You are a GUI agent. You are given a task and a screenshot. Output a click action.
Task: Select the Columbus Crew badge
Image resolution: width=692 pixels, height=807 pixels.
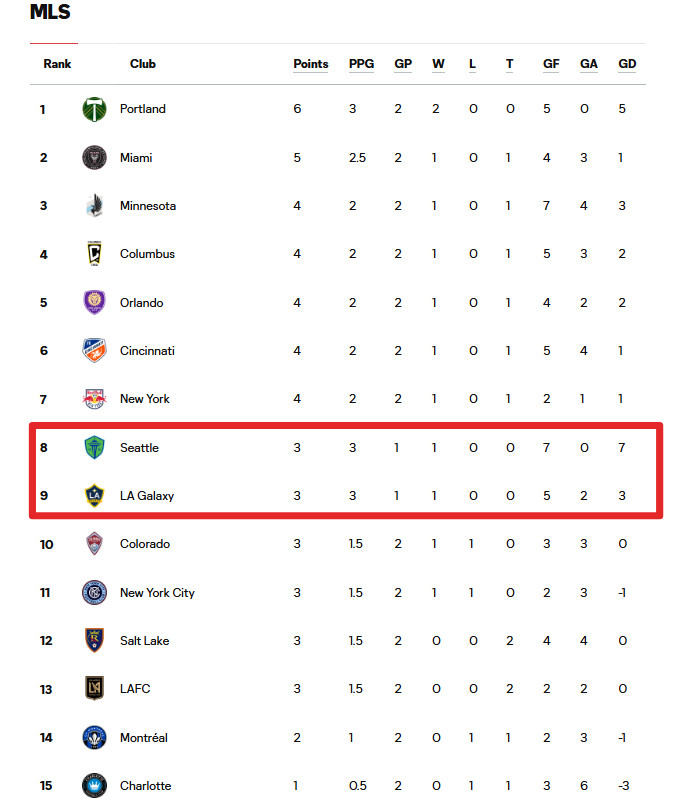94,254
